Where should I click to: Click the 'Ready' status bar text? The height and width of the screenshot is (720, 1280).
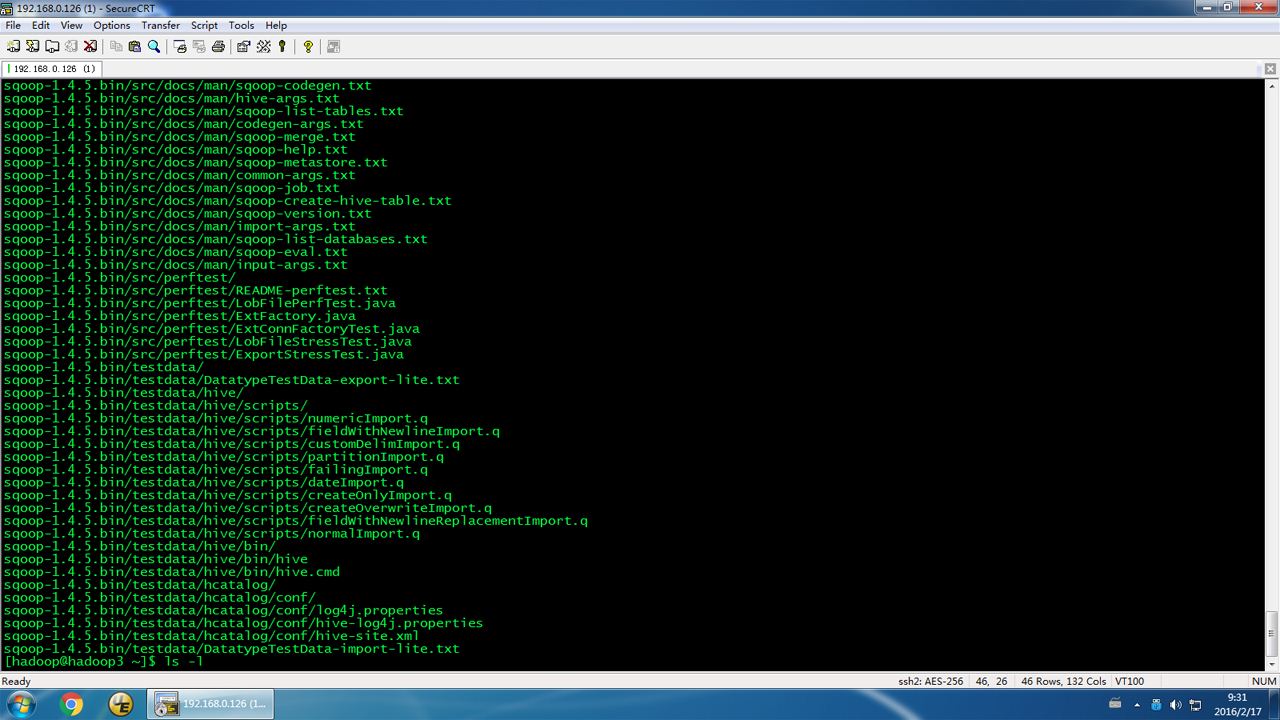coord(16,681)
